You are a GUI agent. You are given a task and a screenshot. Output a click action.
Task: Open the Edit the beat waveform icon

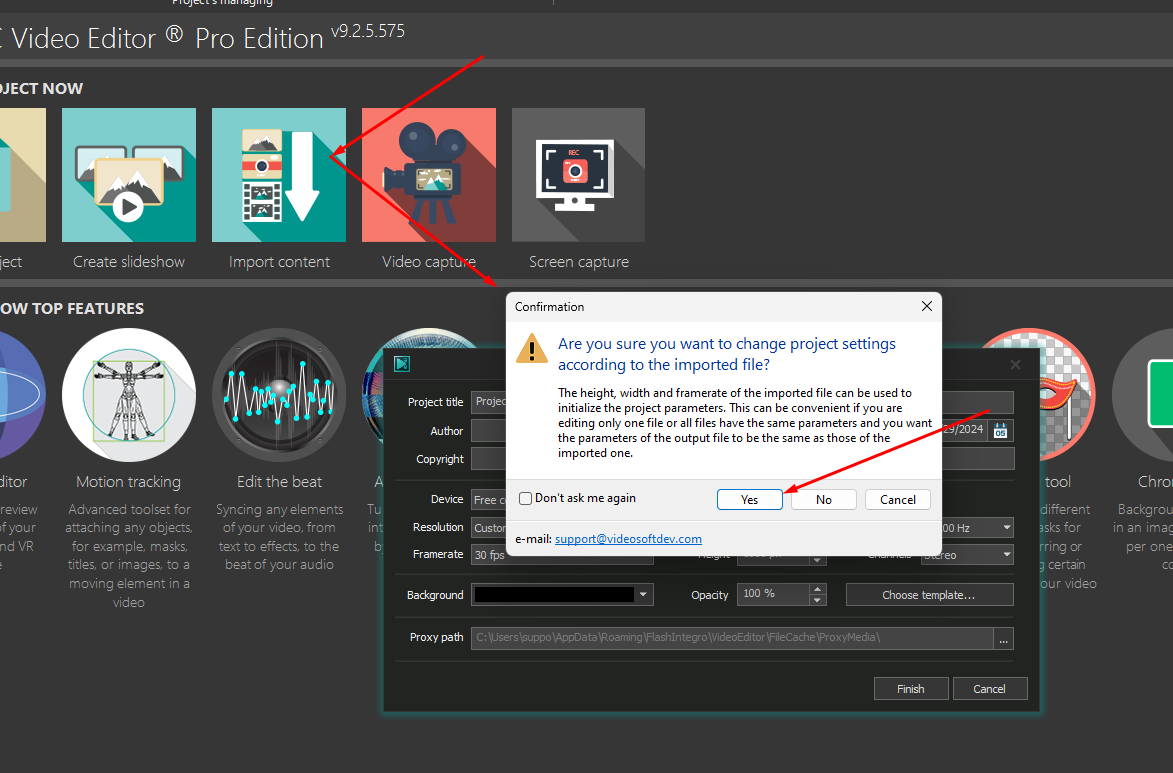pos(279,395)
